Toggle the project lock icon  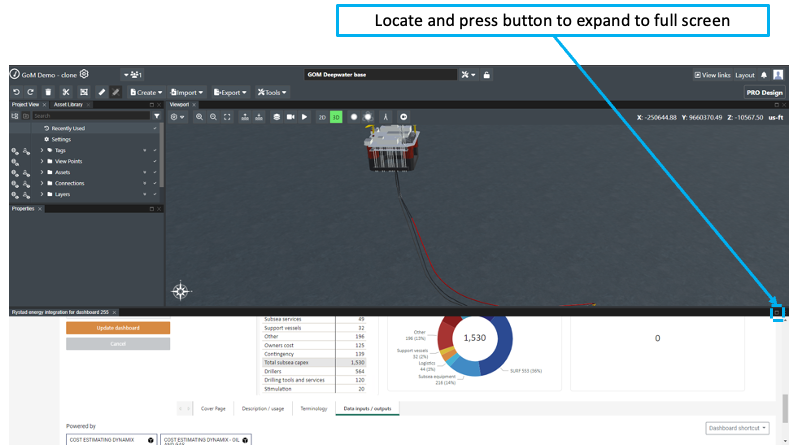(487, 75)
